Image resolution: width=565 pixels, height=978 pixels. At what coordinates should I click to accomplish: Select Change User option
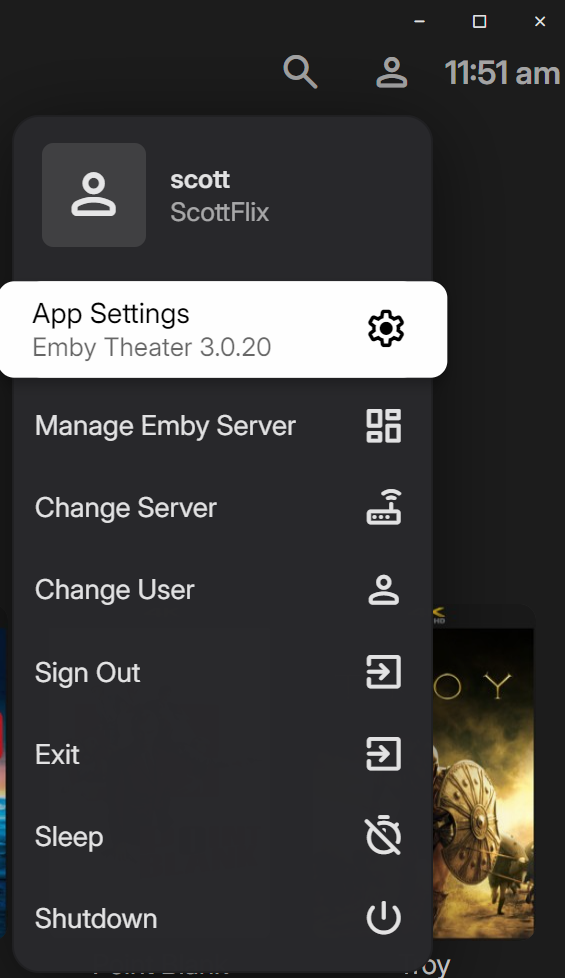(222, 590)
